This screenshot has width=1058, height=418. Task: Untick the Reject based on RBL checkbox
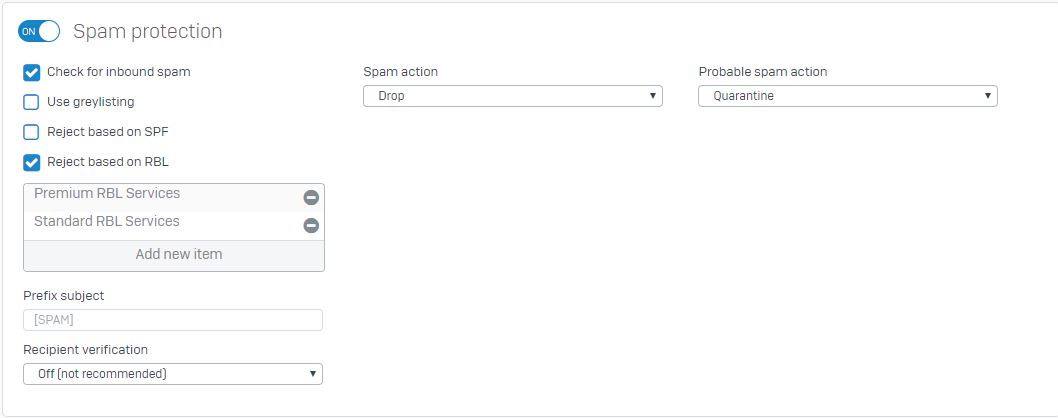[x=32, y=162]
